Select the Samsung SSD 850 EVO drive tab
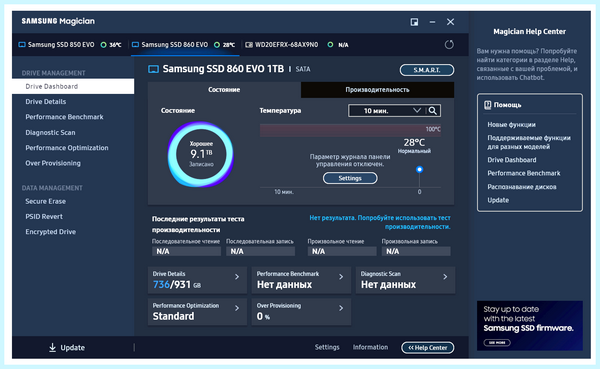Image resolution: width=600 pixels, height=369 pixels. pyautogui.click(x=70, y=45)
